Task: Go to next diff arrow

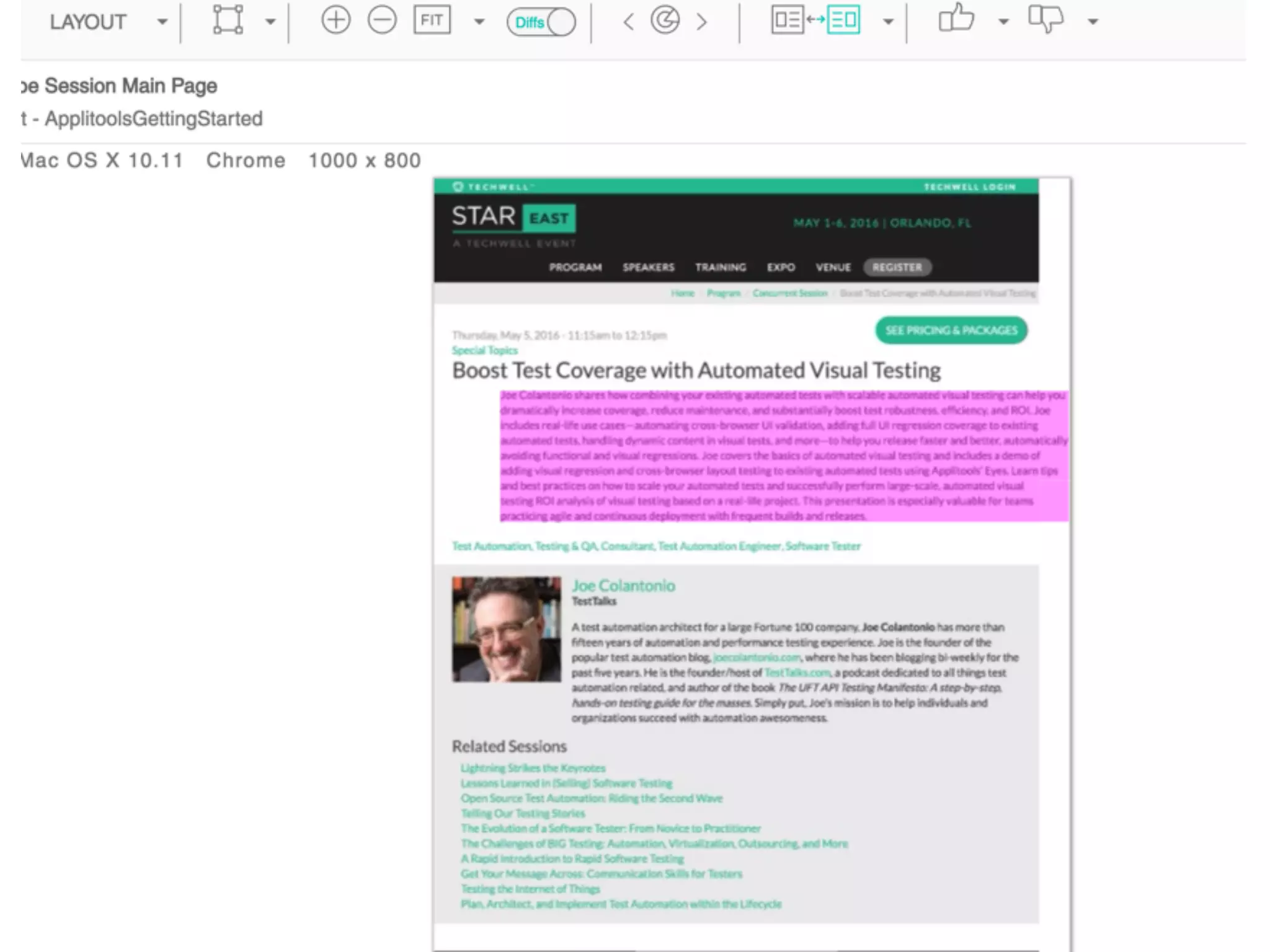Action: [701, 22]
